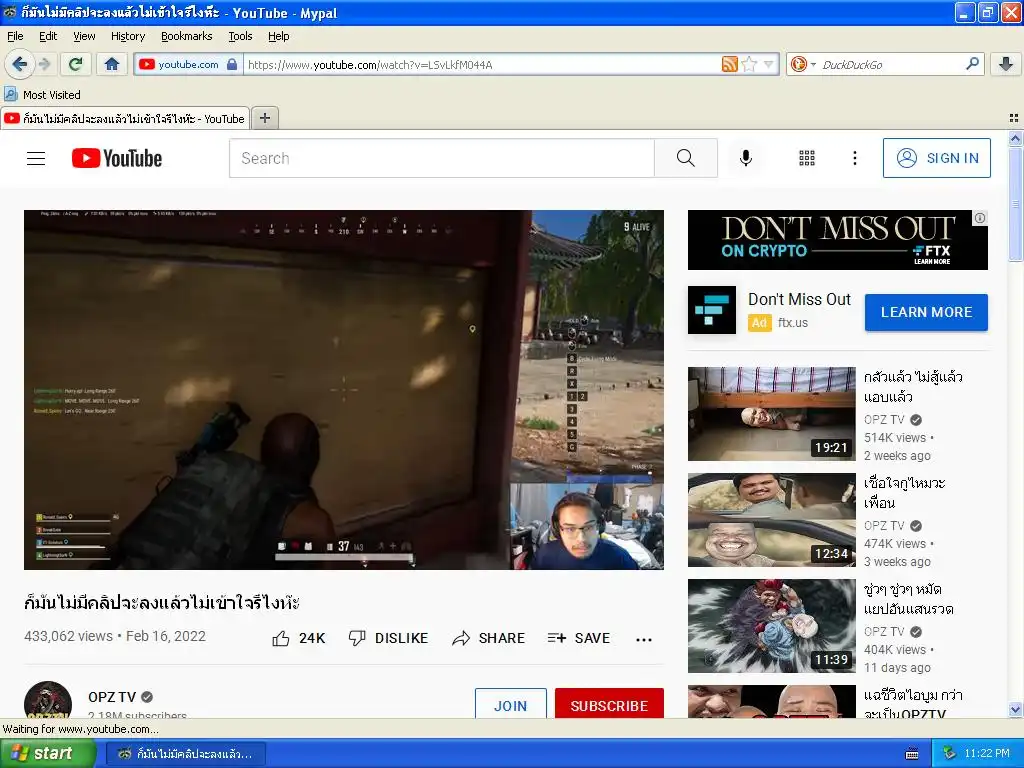Click the OPZ TV channel avatar
The width and height of the screenshot is (1024, 768).
pyautogui.click(x=48, y=701)
